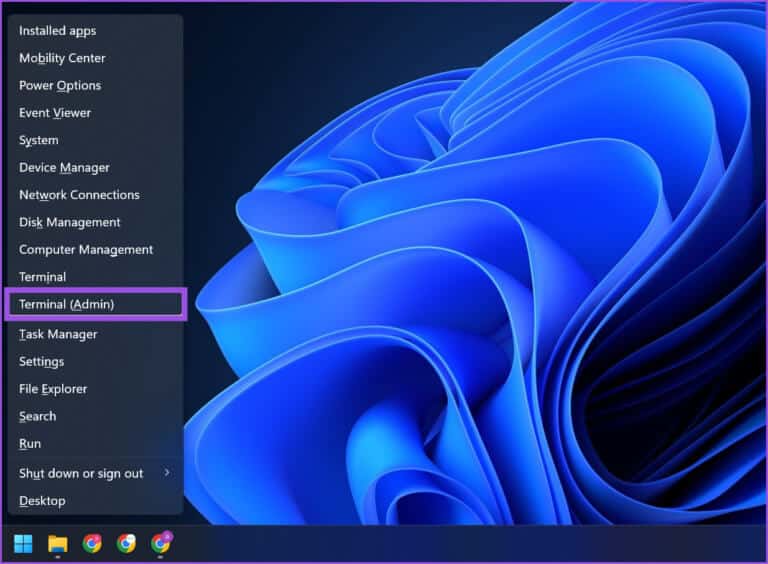The width and height of the screenshot is (768, 564).
Task: Open Device Manager
Action: (x=96, y=168)
